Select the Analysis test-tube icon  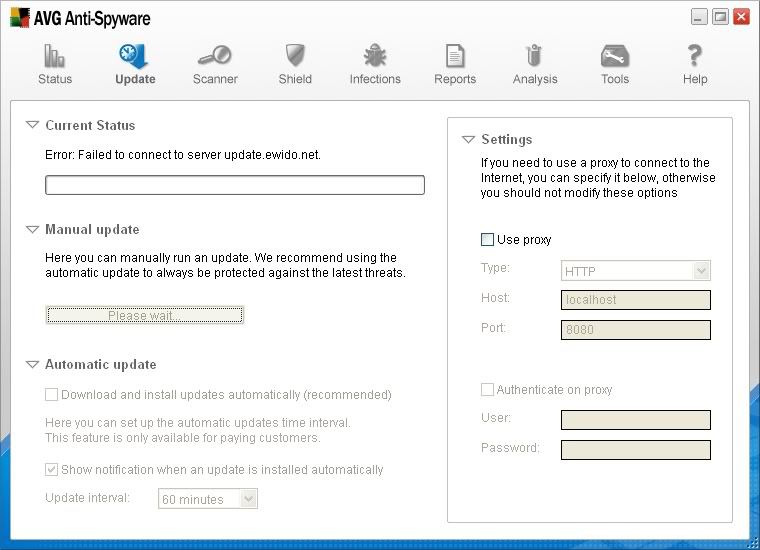[534, 55]
